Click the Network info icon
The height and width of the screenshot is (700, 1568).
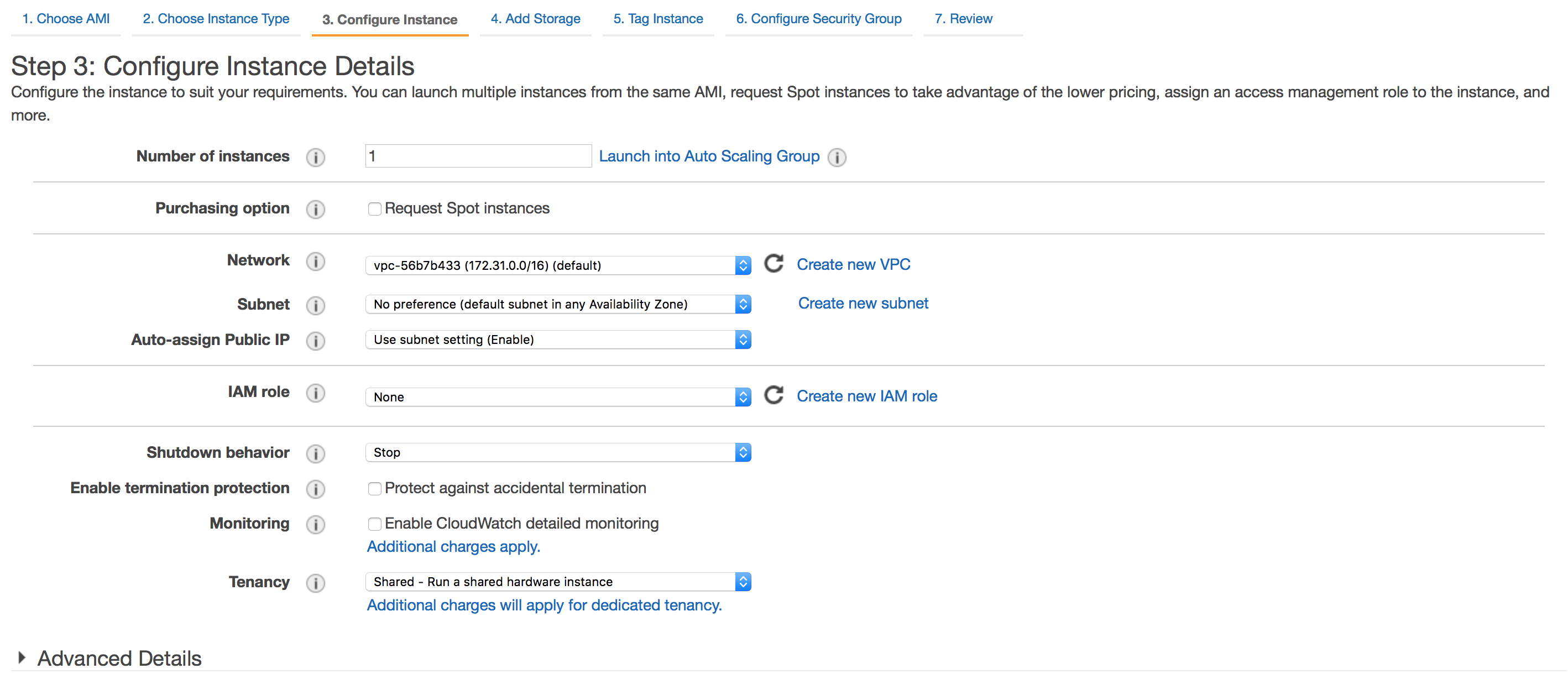315,261
